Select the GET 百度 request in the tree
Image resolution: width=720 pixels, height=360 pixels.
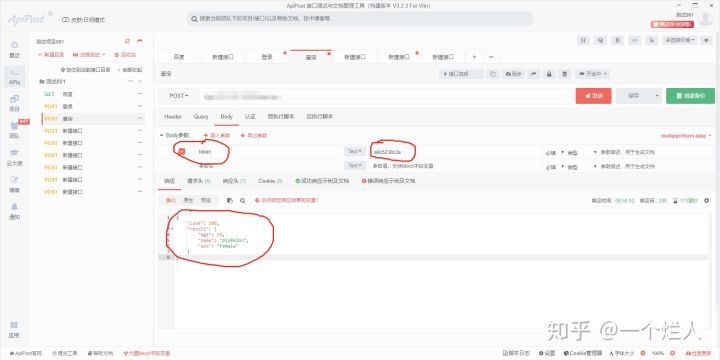coord(92,94)
